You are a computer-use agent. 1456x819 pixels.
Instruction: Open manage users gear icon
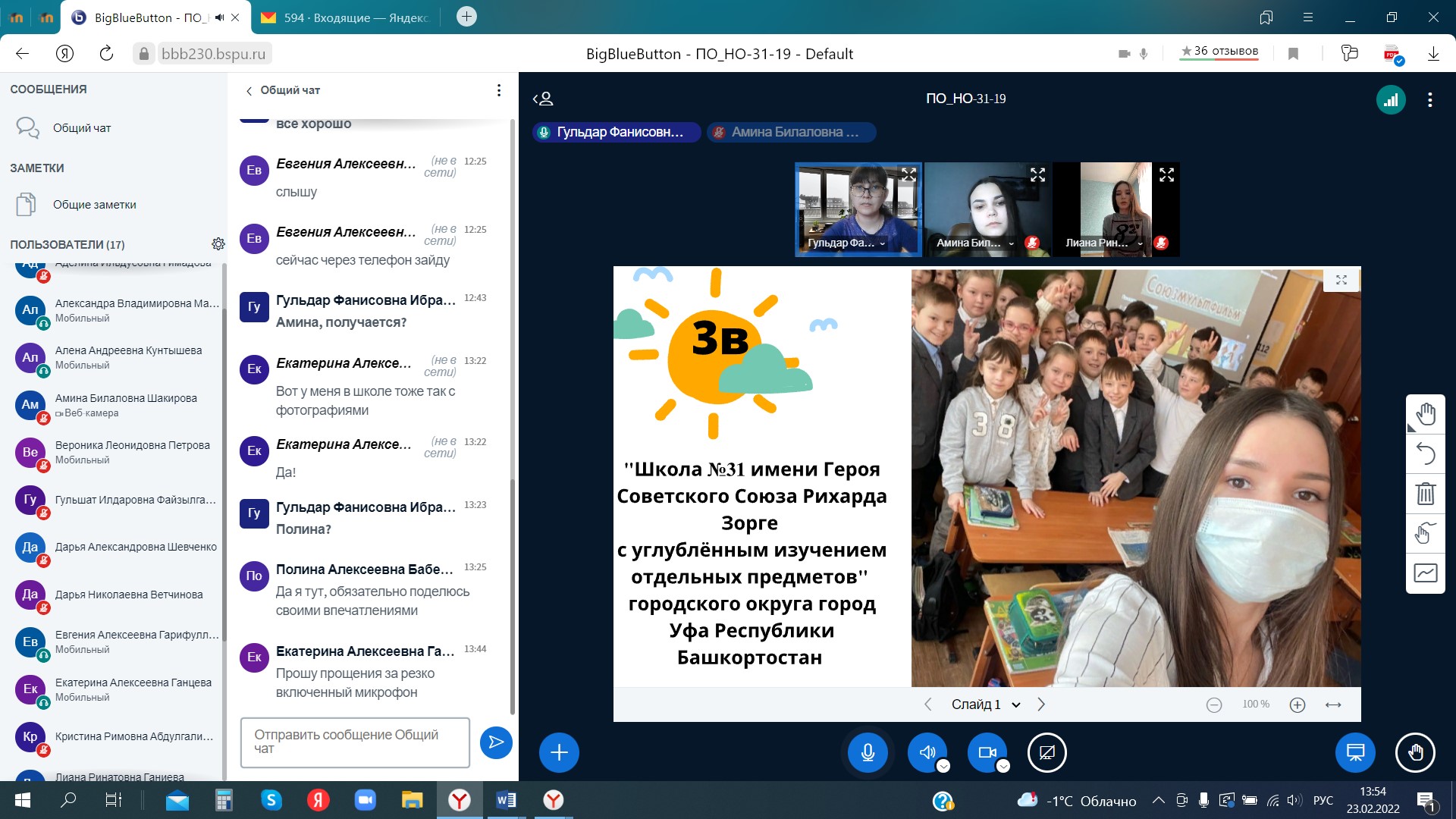pos(218,244)
